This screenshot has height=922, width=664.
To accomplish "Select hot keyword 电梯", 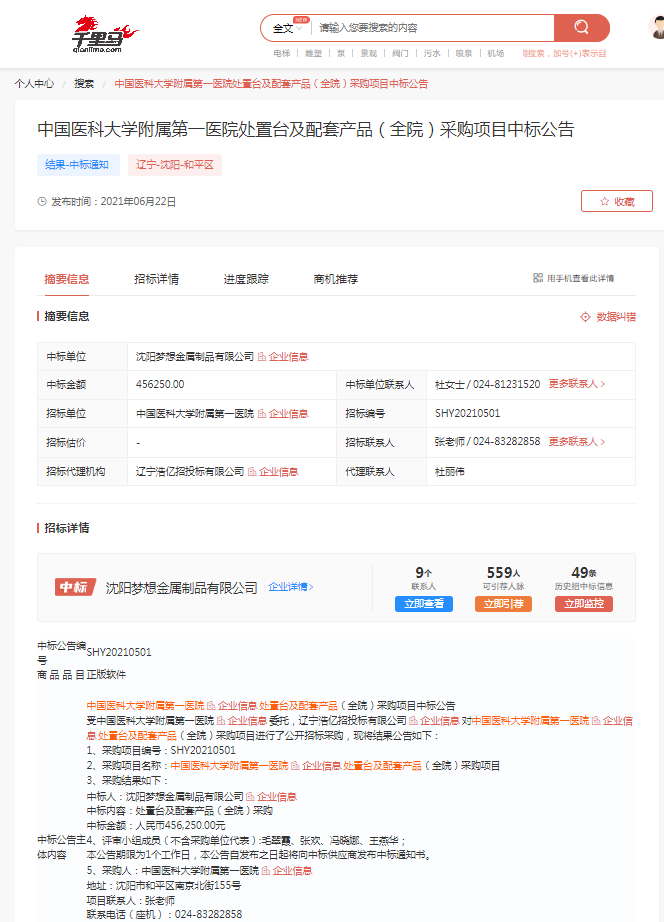I will pyautogui.click(x=282, y=53).
